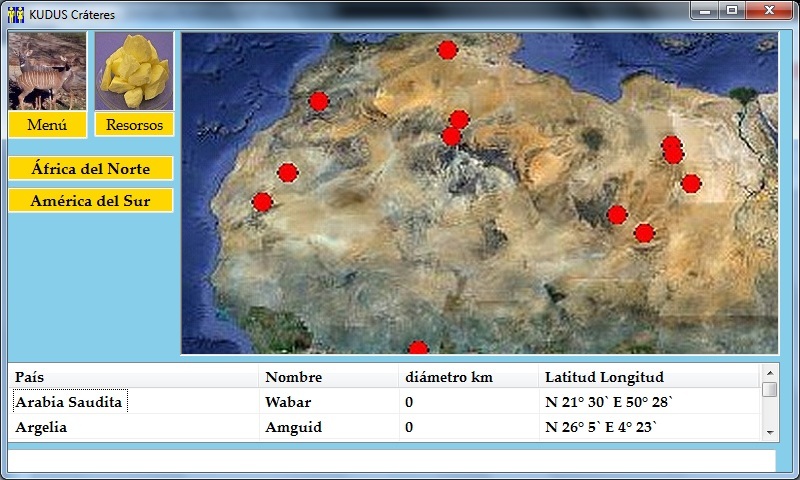The image size is (800, 480).
Task: Click the Latitud Longitud column header
Action: (x=648, y=378)
